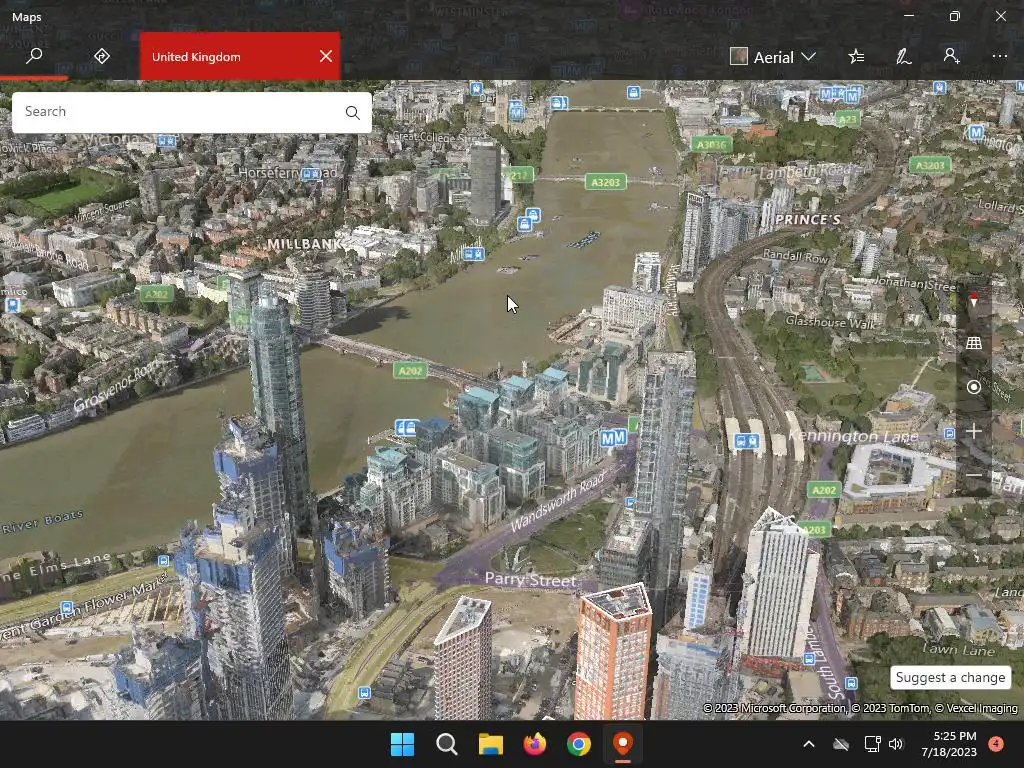The image size is (1024, 768).
Task: Click the A3036 road badge
Action: pos(711,145)
